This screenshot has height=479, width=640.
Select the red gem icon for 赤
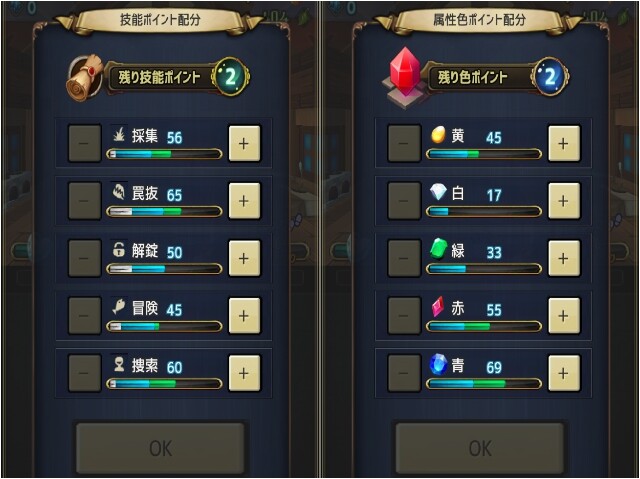pyautogui.click(x=438, y=307)
